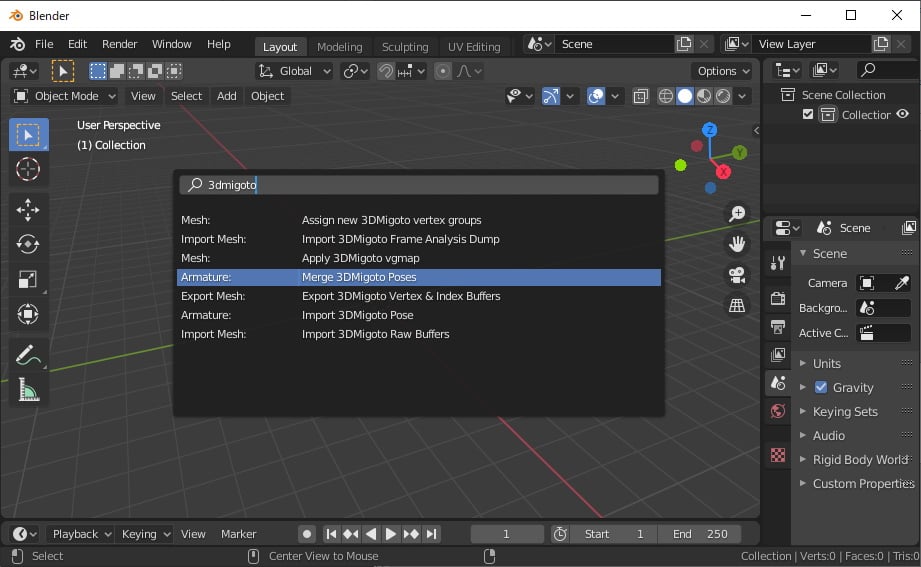
Task: Toggle the Gravity checkbox
Action: [x=821, y=387]
